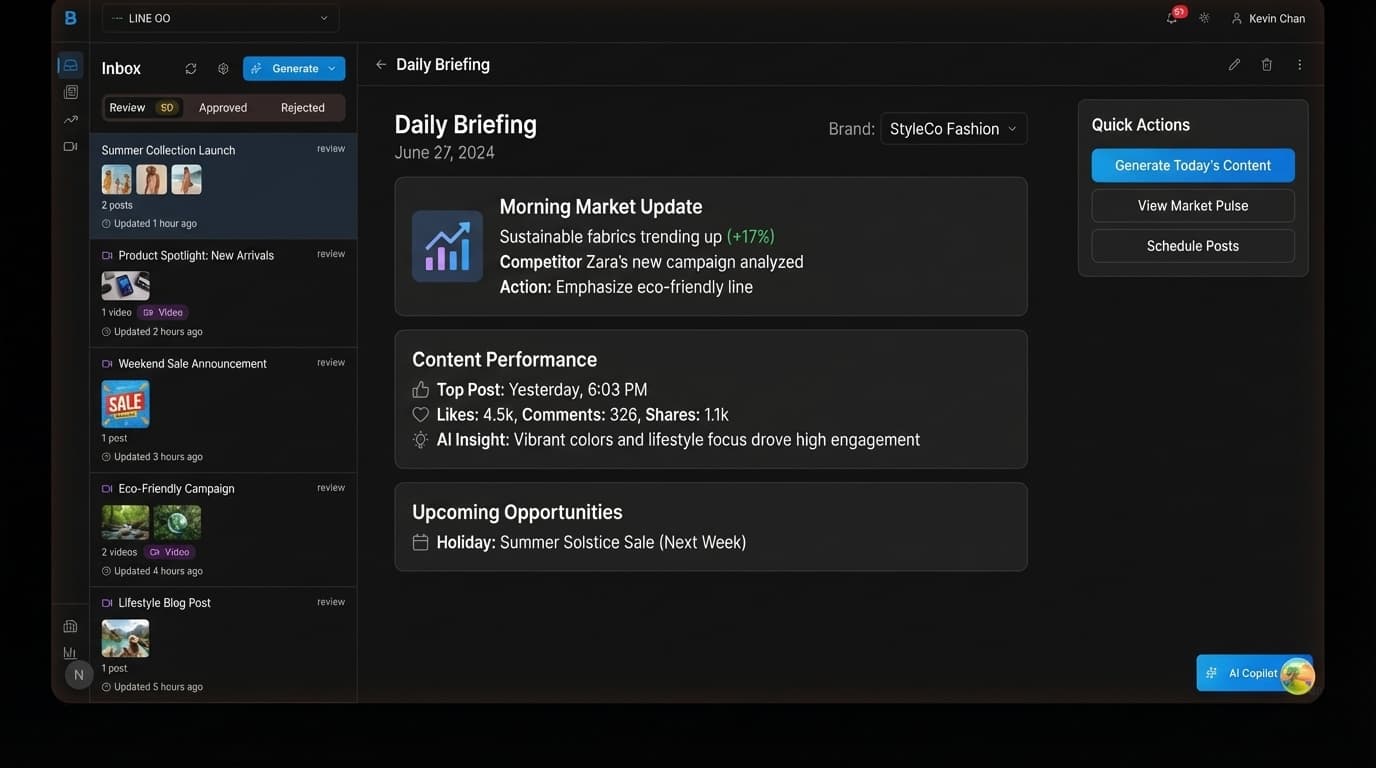Edit the Daily Briefing with the pencil icon
Image resolution: width=1376 pixels, height=768 pixels.
1232,63
